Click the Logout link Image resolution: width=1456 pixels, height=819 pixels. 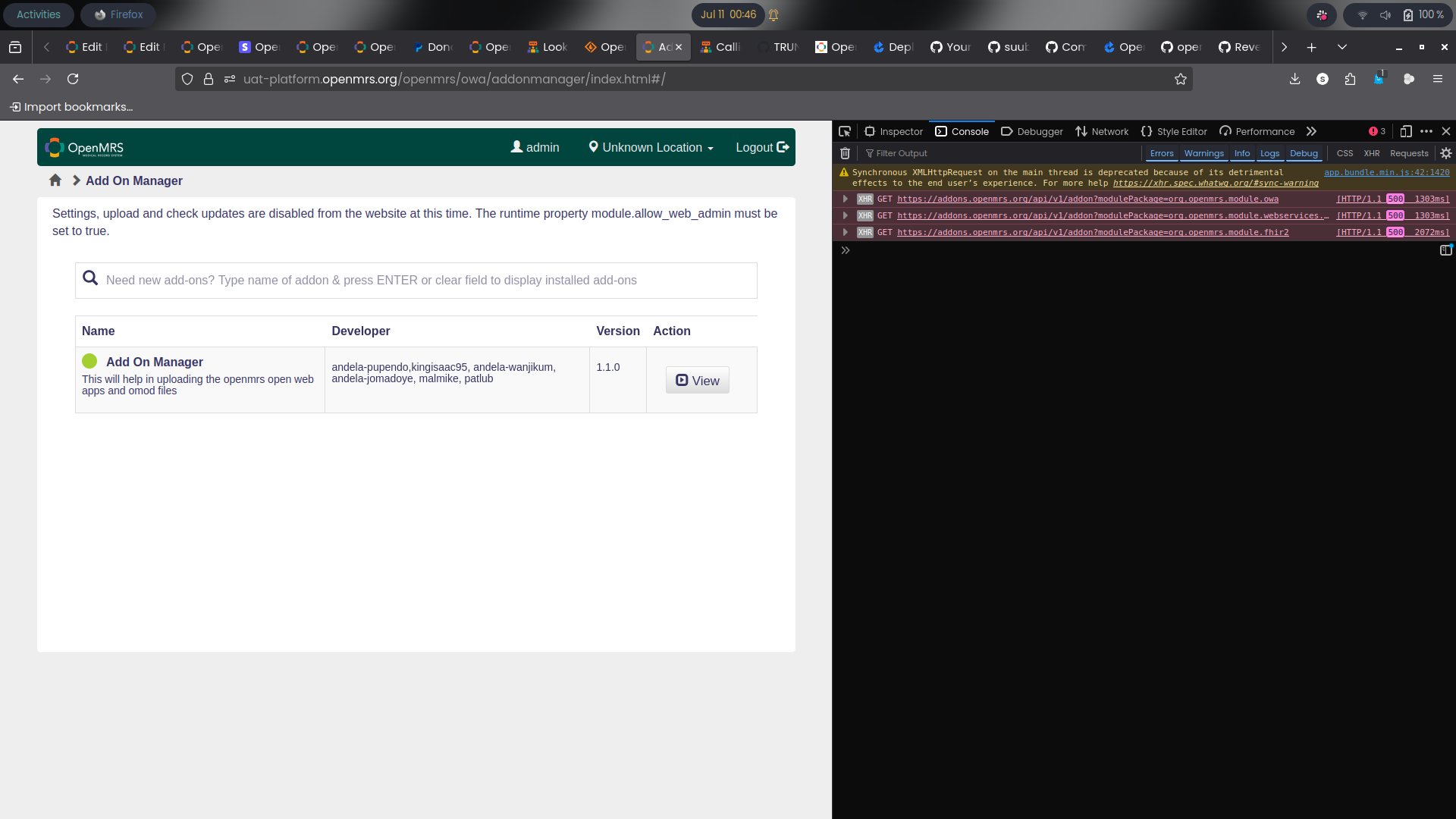coord(761,147)
